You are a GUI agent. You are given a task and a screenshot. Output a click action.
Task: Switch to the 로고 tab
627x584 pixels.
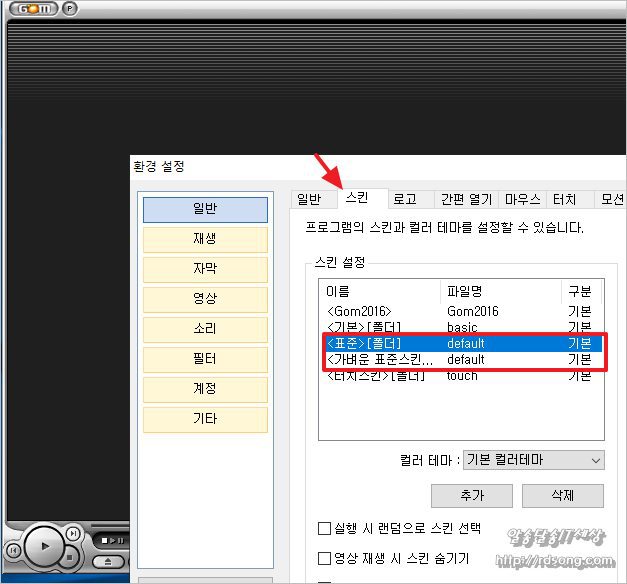pyautogui.click(x=405, y=199)
